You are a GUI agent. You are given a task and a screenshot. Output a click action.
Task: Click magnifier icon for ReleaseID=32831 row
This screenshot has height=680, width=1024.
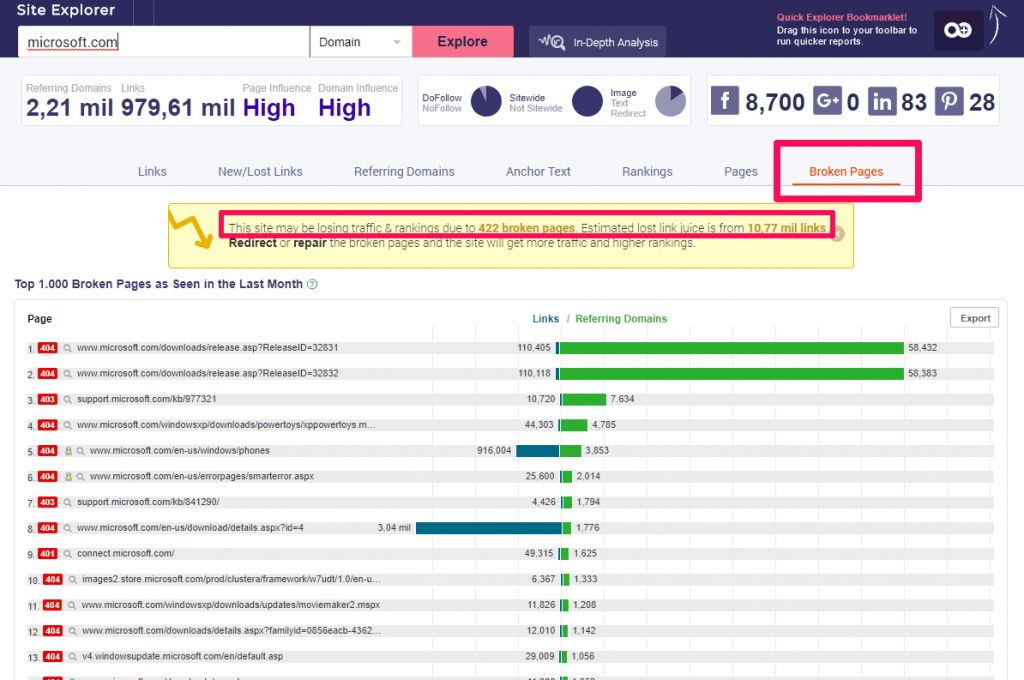coord(67,348)
